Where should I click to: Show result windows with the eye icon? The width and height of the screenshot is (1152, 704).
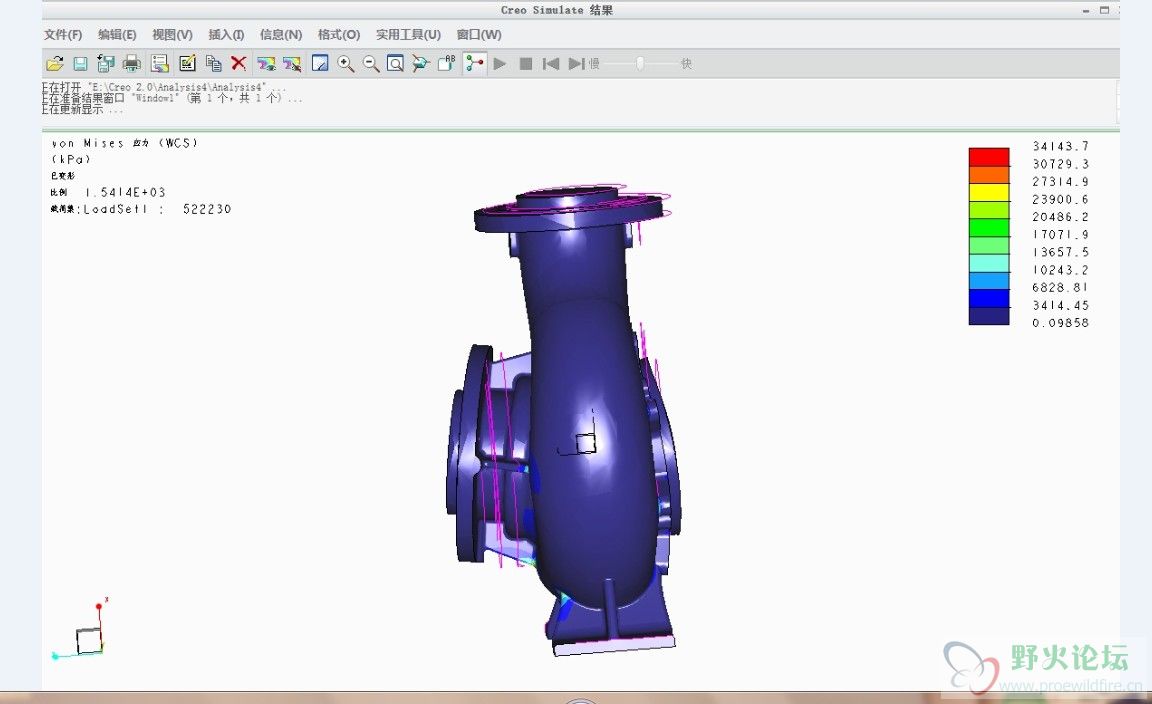(x=266, y=64)
